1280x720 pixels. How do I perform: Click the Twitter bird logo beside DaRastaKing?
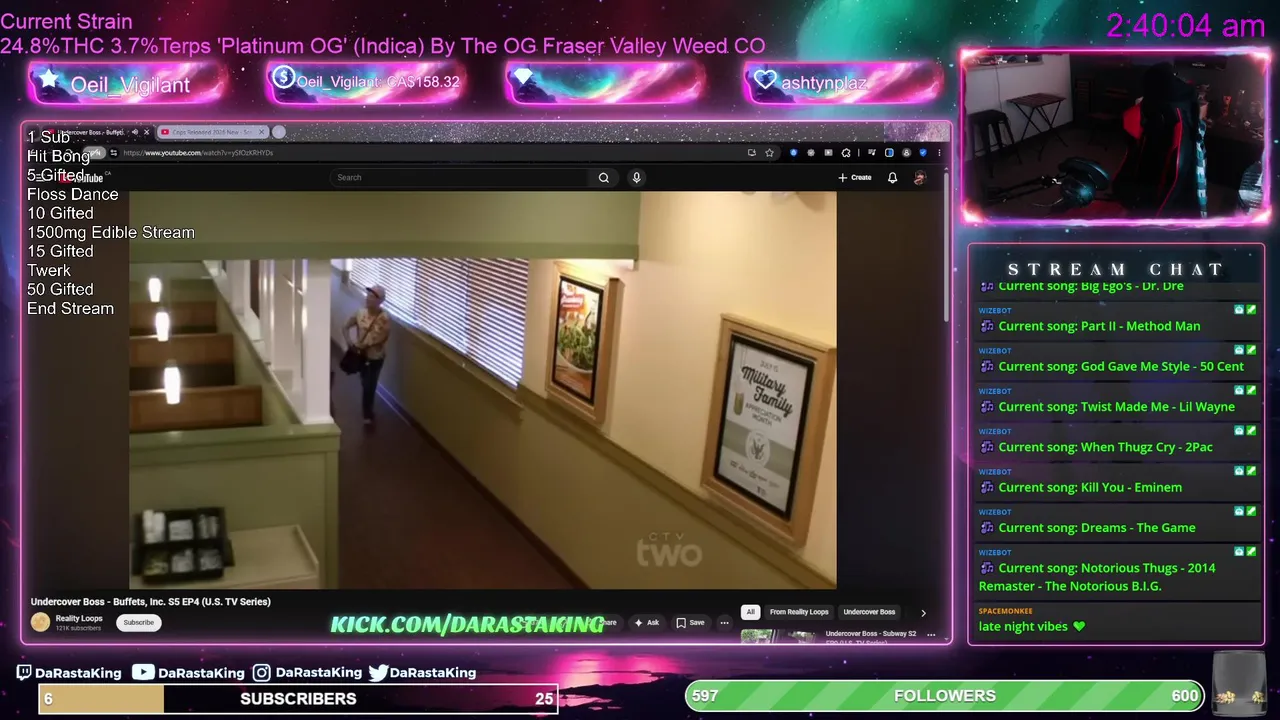tap(378, 673)
